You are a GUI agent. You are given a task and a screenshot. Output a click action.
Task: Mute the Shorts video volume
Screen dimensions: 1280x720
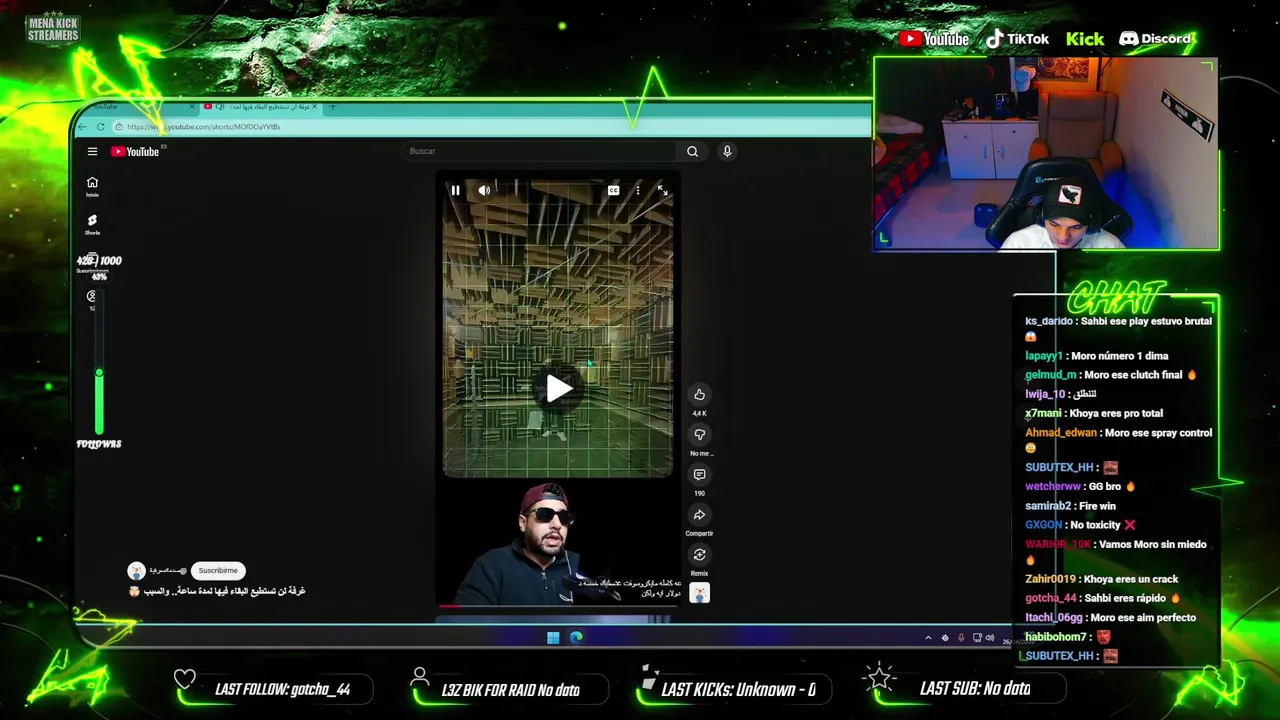[x=484, y=190]
